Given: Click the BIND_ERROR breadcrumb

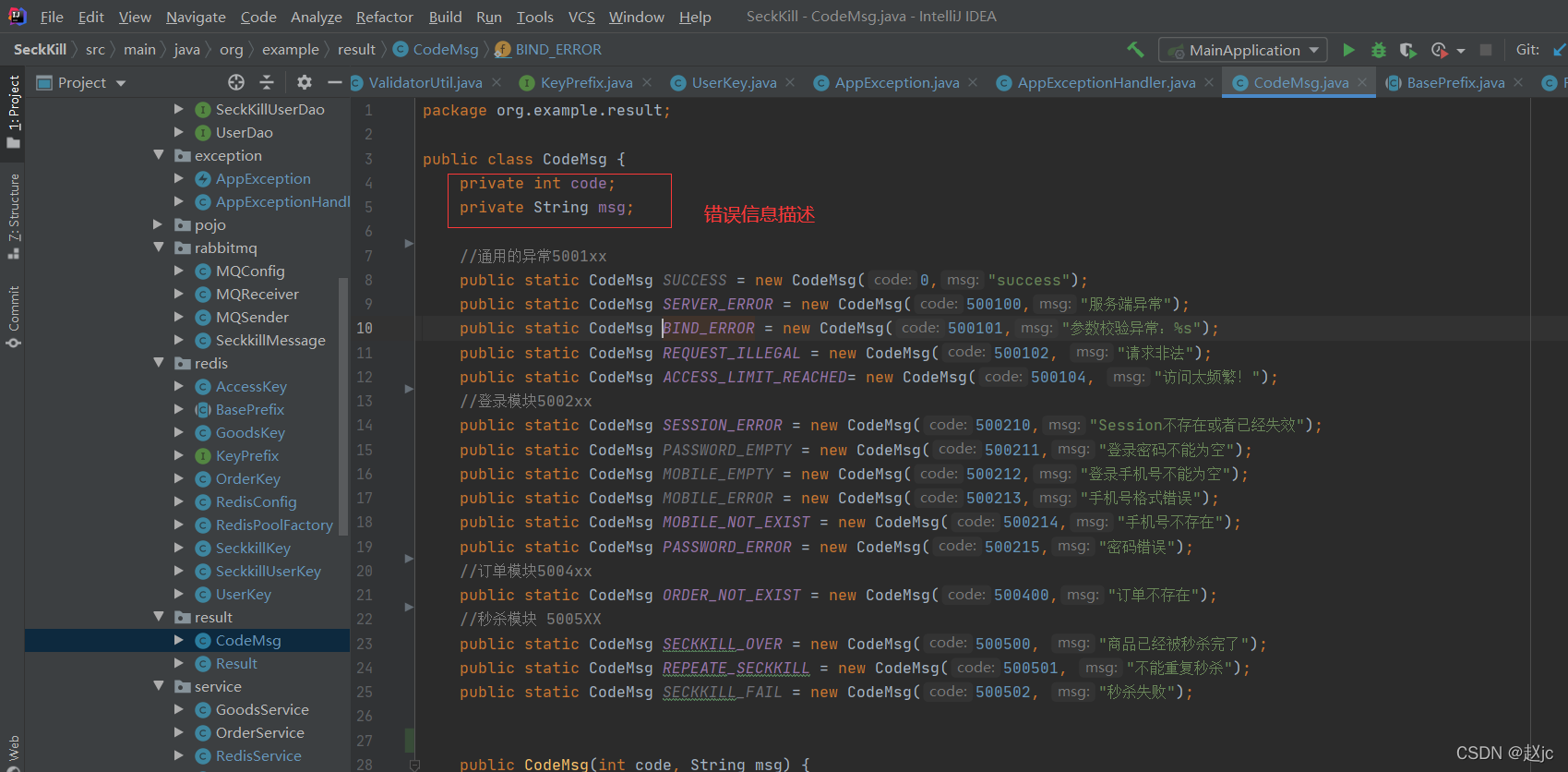Looking at the screenshot, I should [x=548, y=50].
